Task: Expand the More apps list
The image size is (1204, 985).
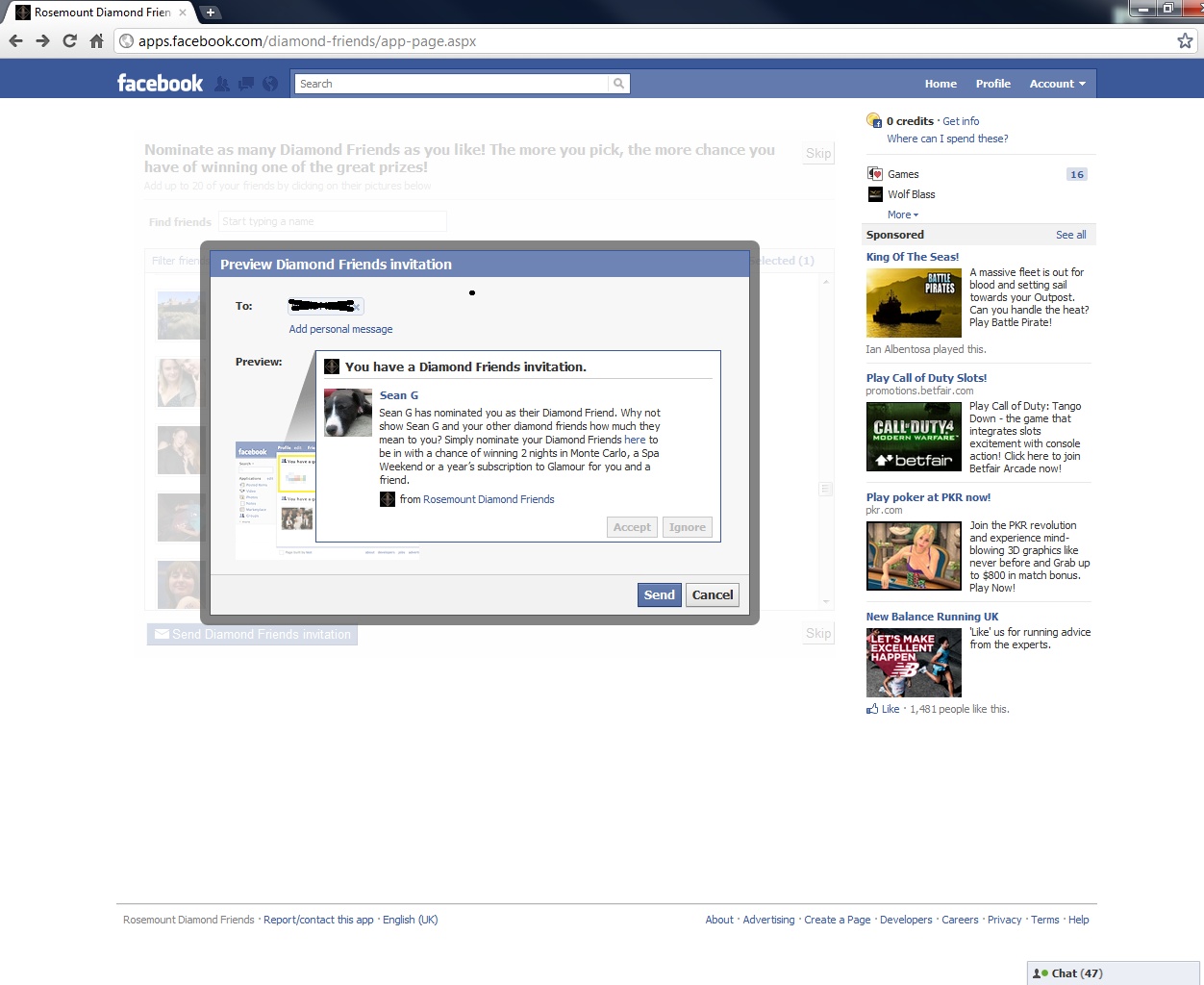Action: [903, 215]
